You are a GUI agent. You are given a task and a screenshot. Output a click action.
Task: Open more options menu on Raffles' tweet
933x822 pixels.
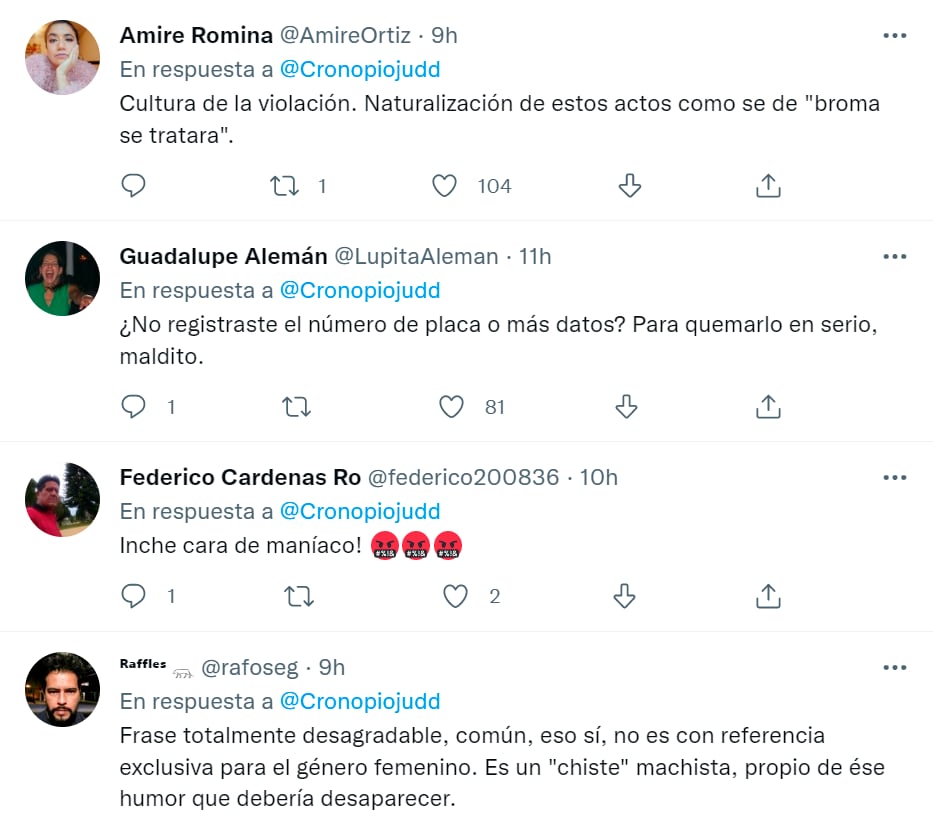point(894,667)
